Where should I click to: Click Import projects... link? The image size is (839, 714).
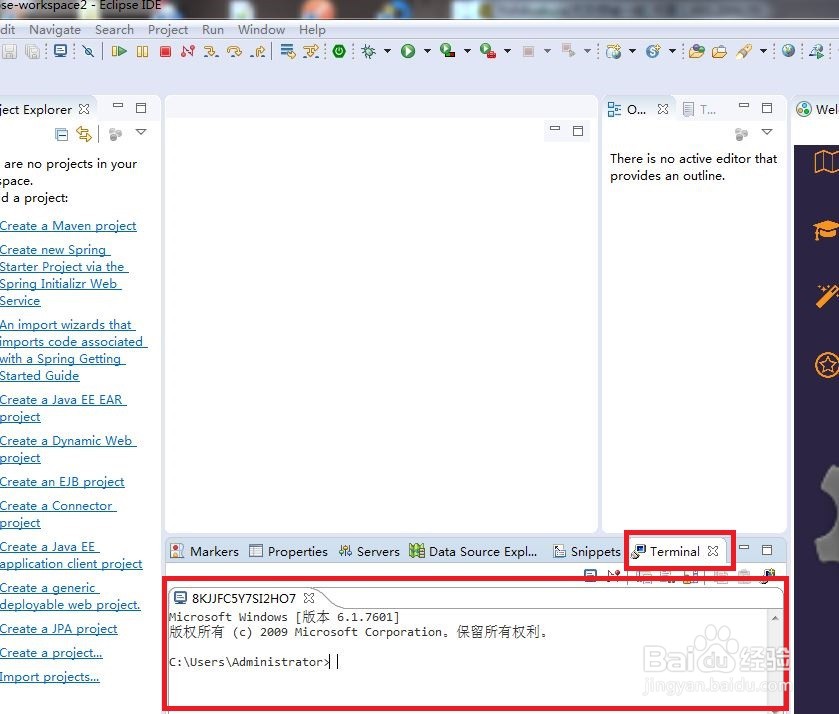click(x=50, y=677)
